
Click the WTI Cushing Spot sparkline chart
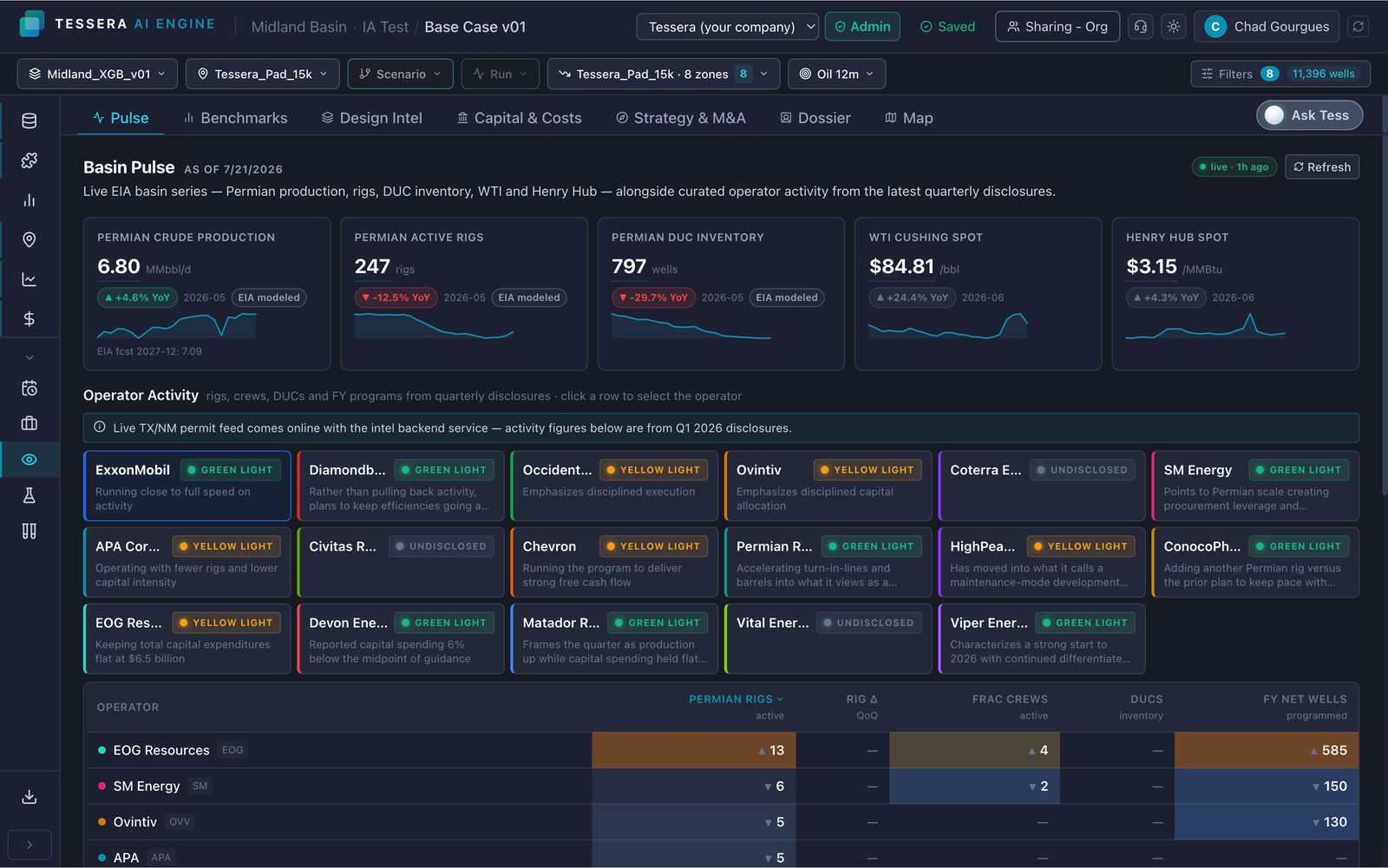click(948, 324)
